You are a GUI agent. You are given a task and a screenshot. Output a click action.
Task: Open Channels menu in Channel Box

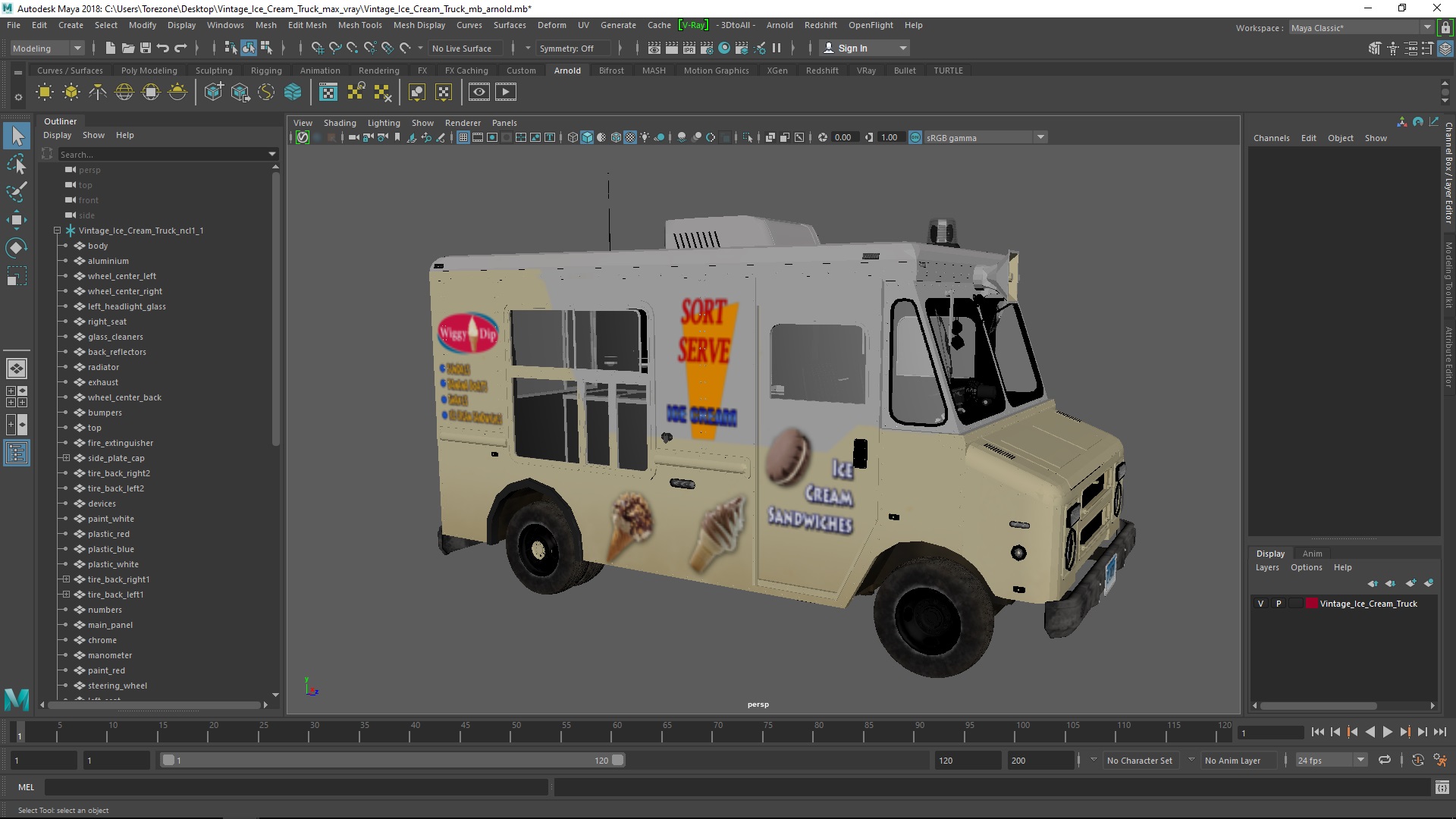[x=1271, y=138]
